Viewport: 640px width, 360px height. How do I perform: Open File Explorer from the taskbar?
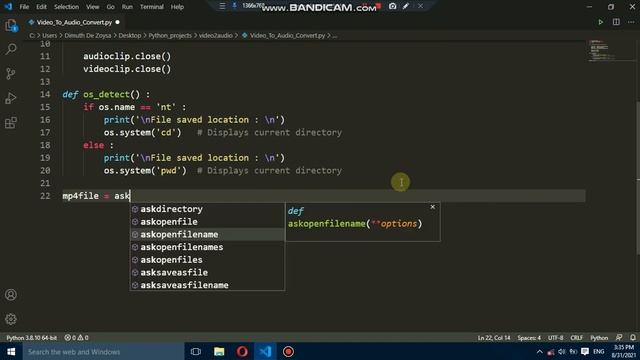(219, 351)
